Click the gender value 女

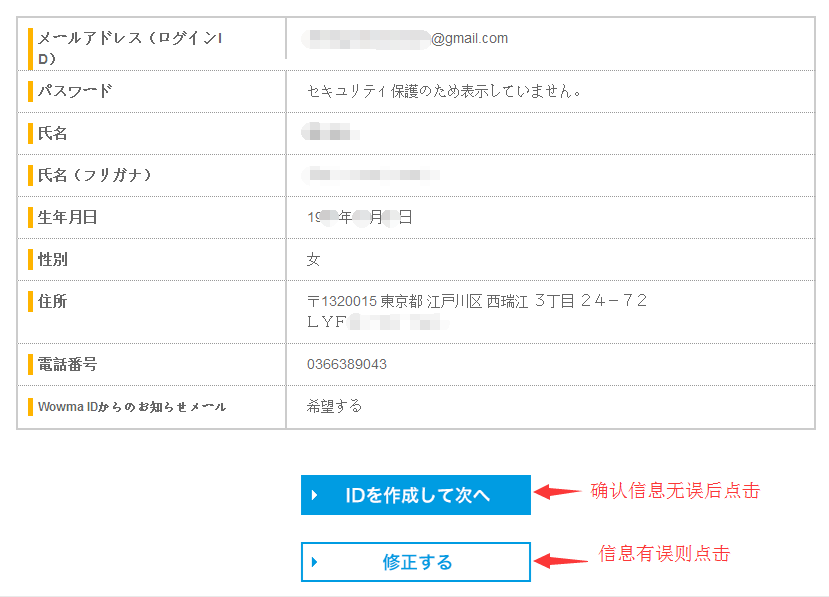click(x=314, y=260)
